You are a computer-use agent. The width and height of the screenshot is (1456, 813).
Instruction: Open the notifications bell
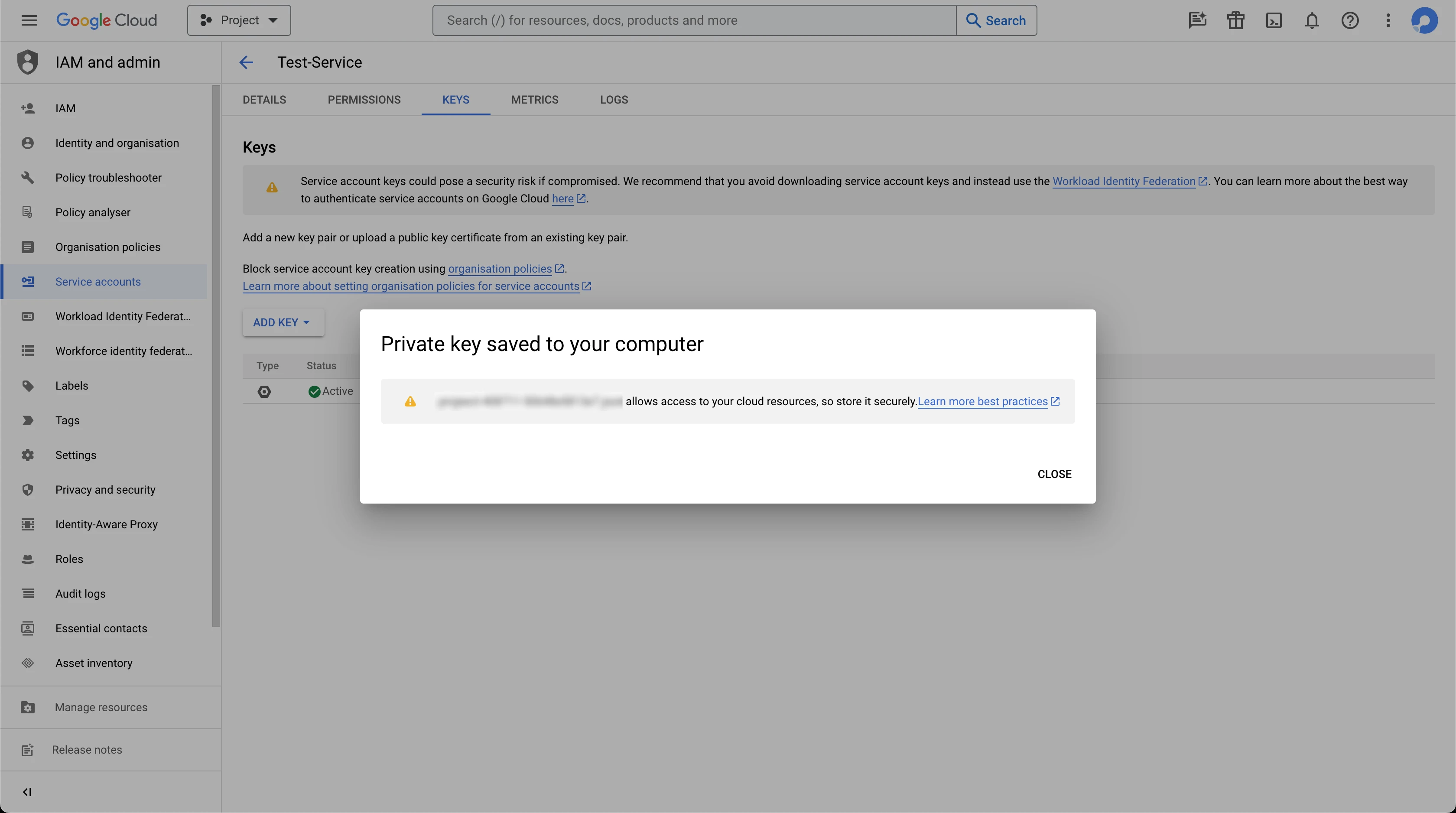click(1311, 20)
